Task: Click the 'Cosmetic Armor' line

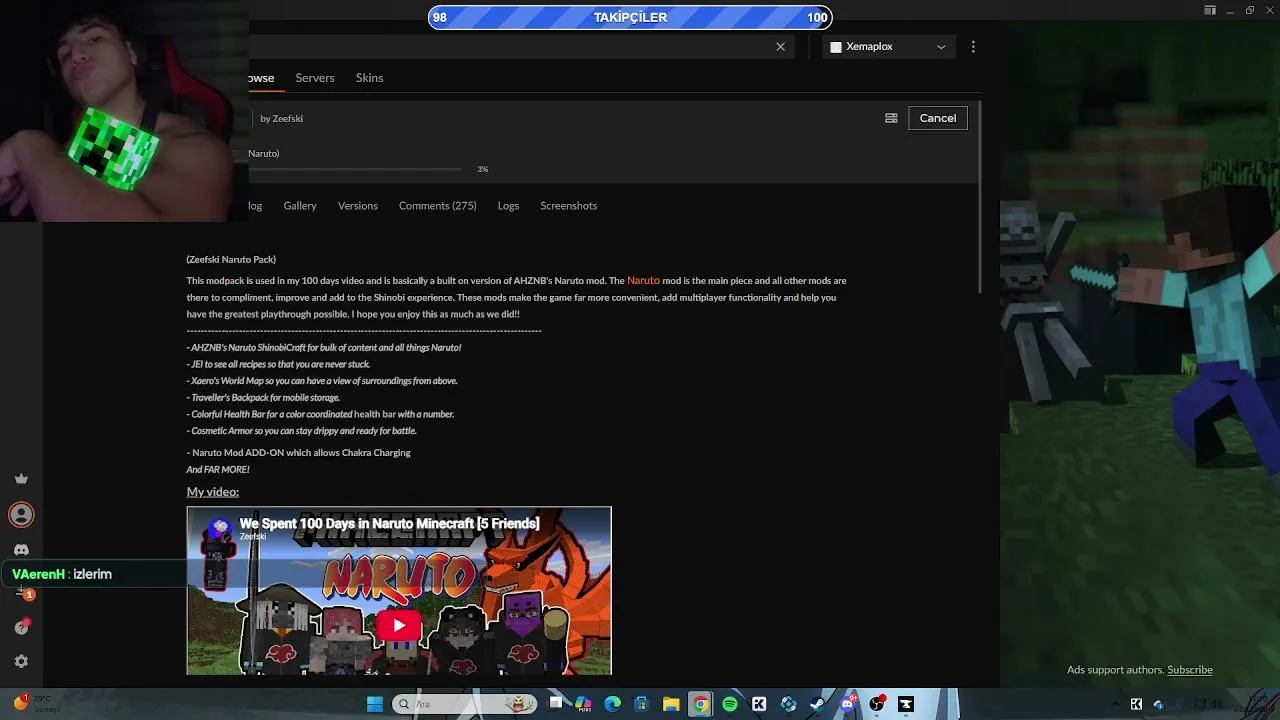Action: (302, 431)
